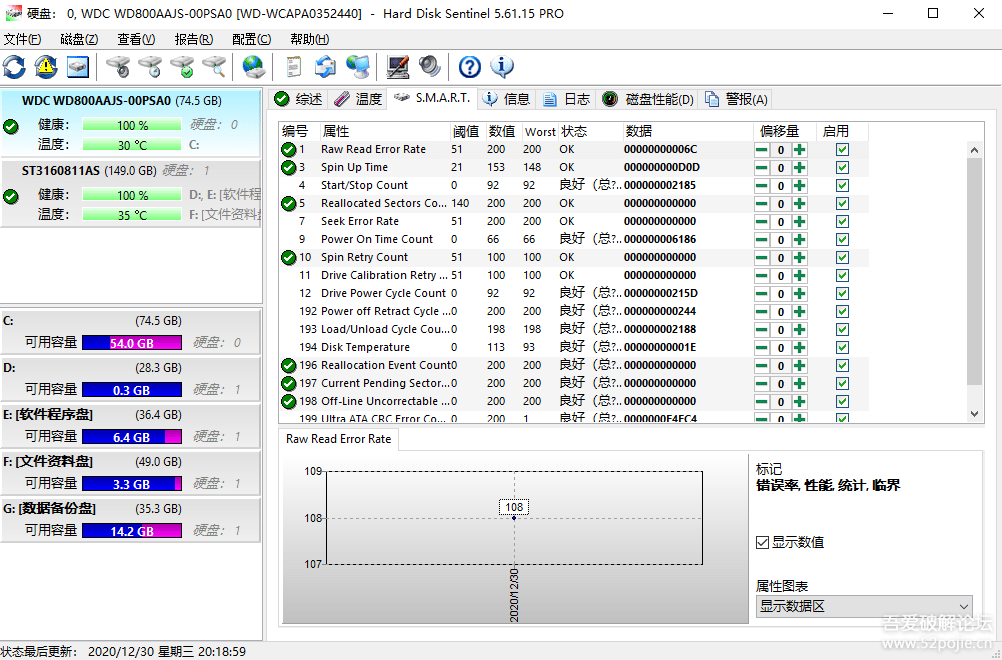Sort table by the Worst column header
This screenshot has width=1002, height=660.
click(539, 132)
